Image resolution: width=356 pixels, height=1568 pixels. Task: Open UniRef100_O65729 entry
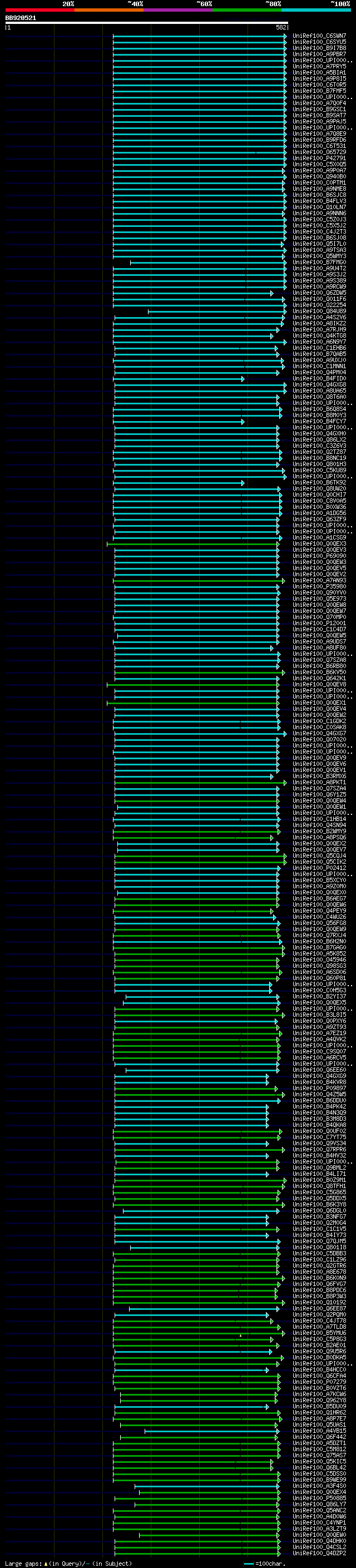[x=319, y=152]
